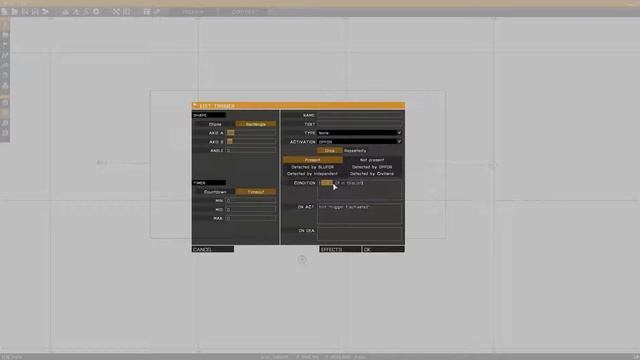Set the trigger to activate Repeatedly

[x=356, y=151]
